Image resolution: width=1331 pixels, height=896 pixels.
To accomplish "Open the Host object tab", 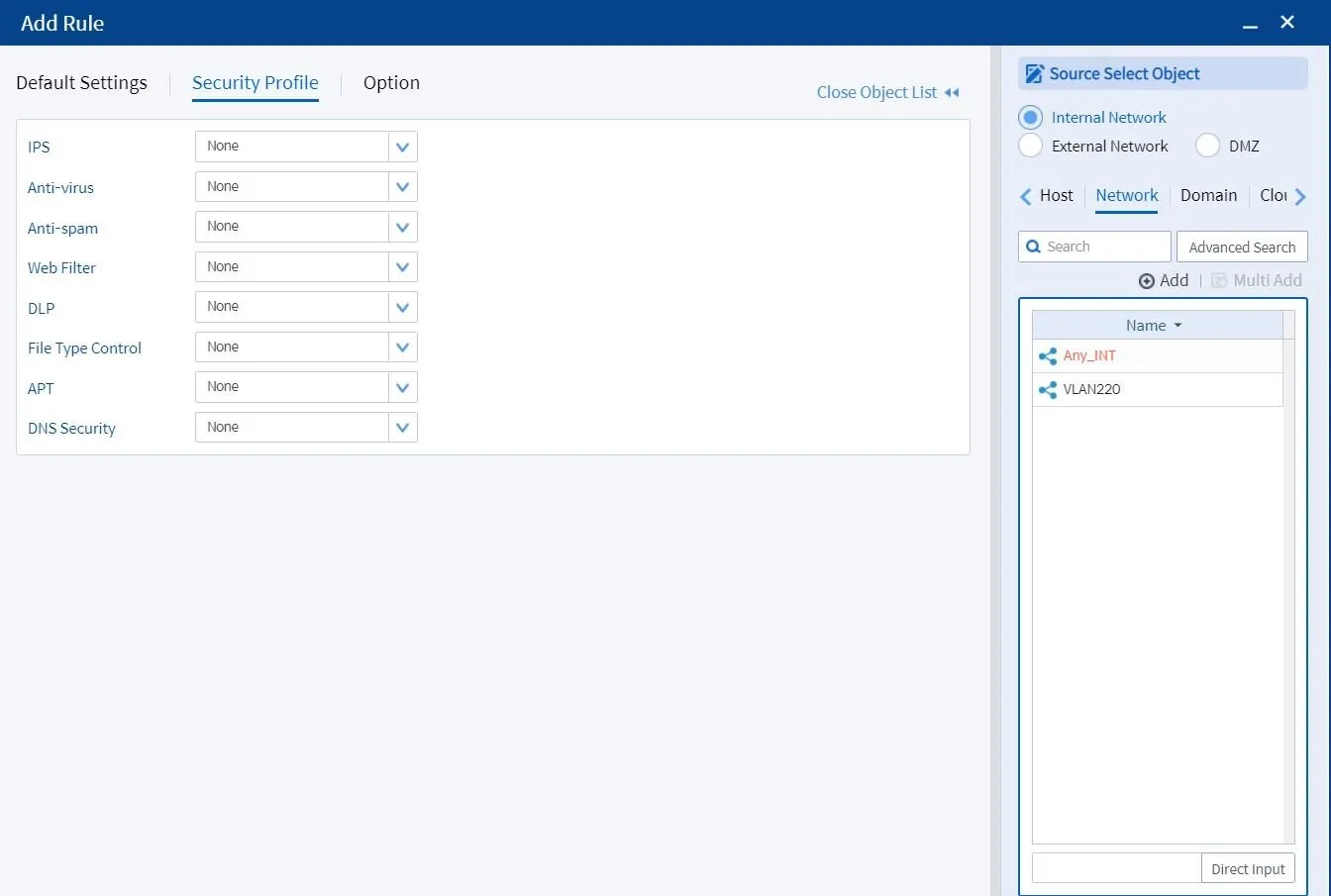I will [1056, 196].
